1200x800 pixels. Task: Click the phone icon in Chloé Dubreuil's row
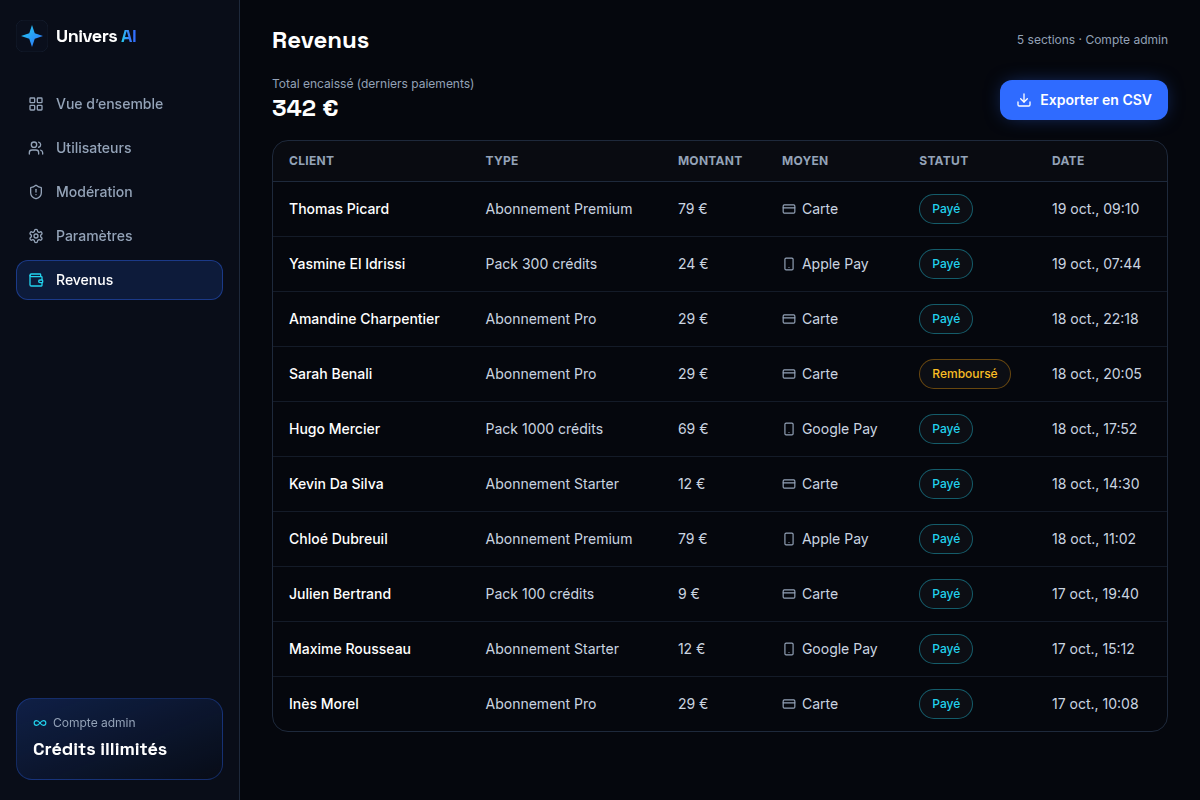(x=789, y=539)
